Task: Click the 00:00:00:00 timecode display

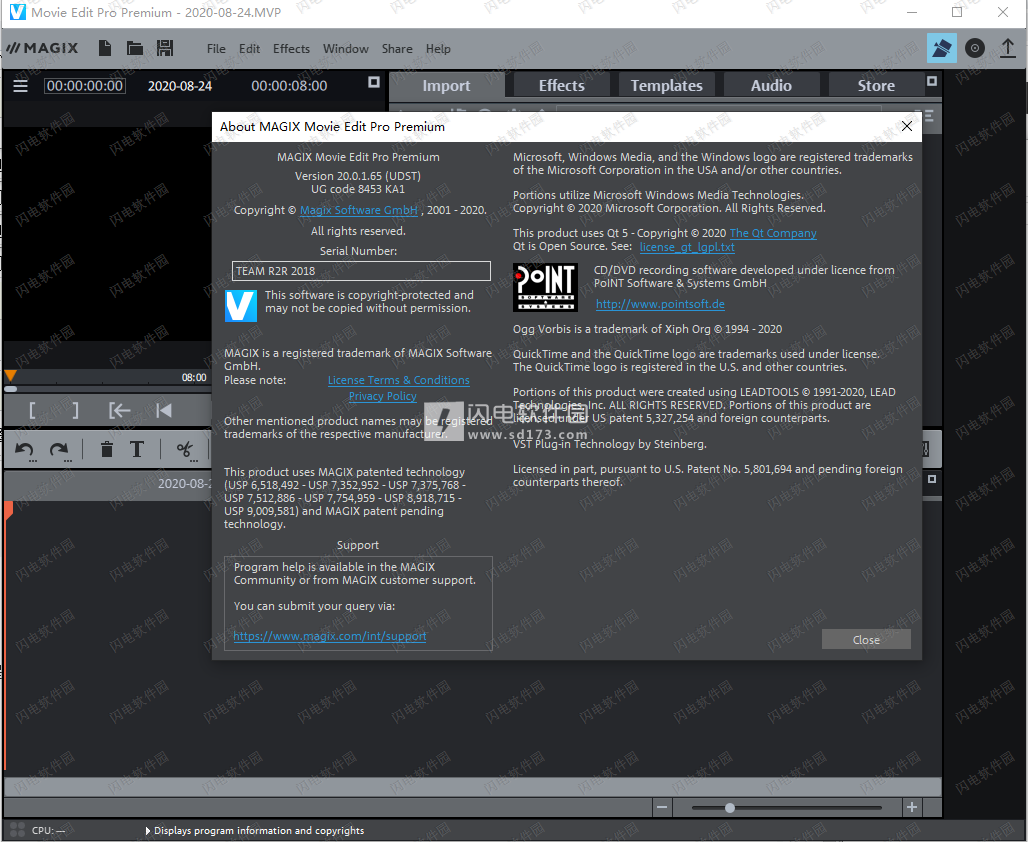Action: click(85, 86)
